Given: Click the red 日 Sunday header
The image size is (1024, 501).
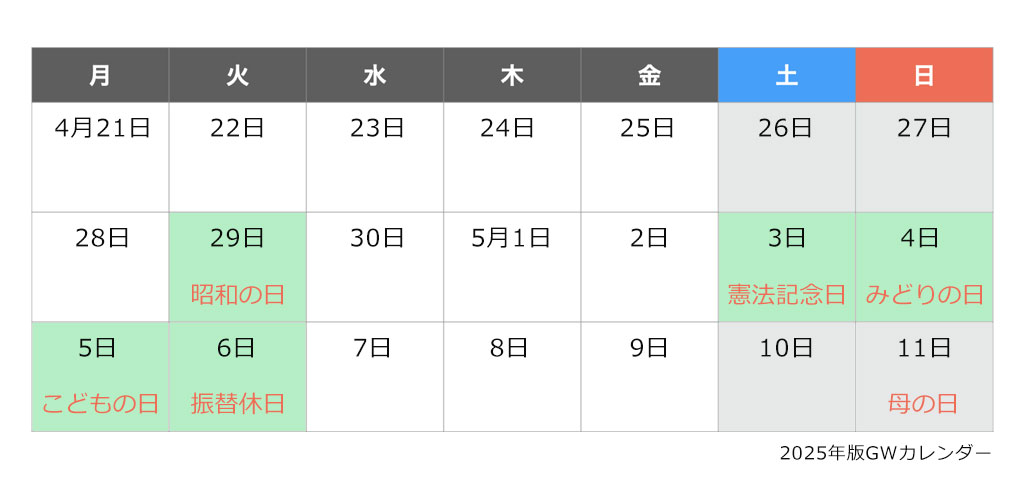Looking at the screenshot, I should click(924, 75).
